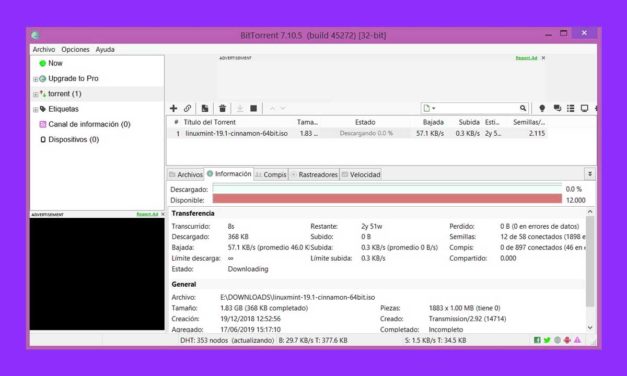Image resolution: width=627 pixels, height=376 pixels.
Task: Click the remote monitor toolbar icon
Action: 585,108
